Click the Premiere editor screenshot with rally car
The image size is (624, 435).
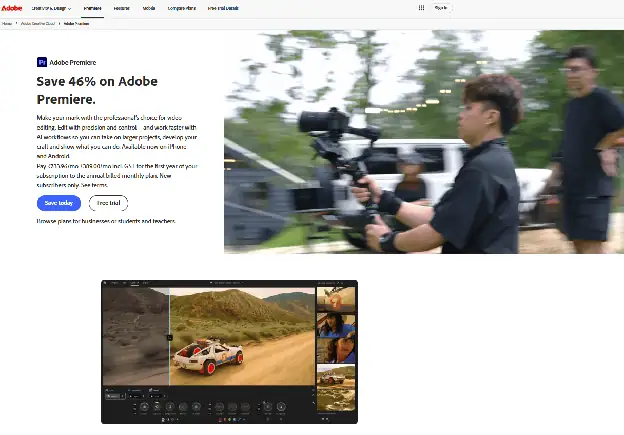(229, 352)
